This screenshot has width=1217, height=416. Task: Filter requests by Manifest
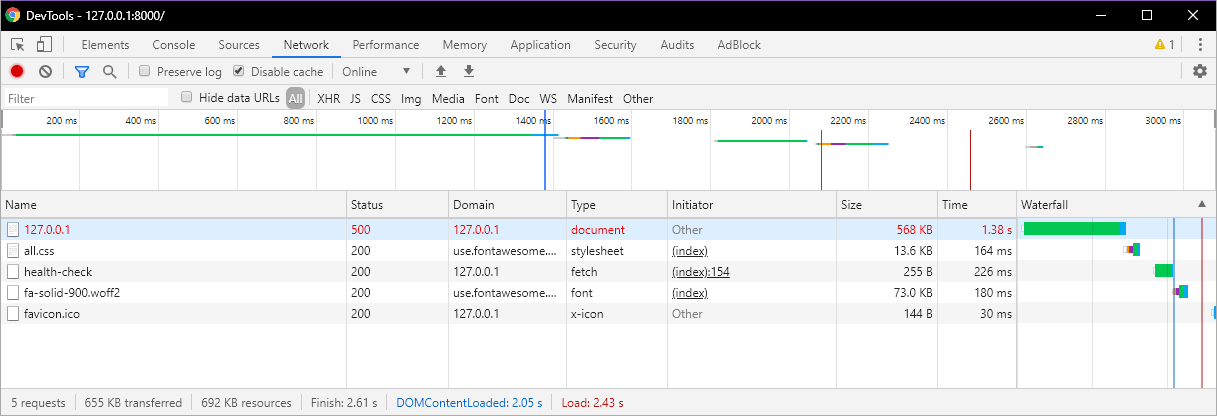click(590, 99)
